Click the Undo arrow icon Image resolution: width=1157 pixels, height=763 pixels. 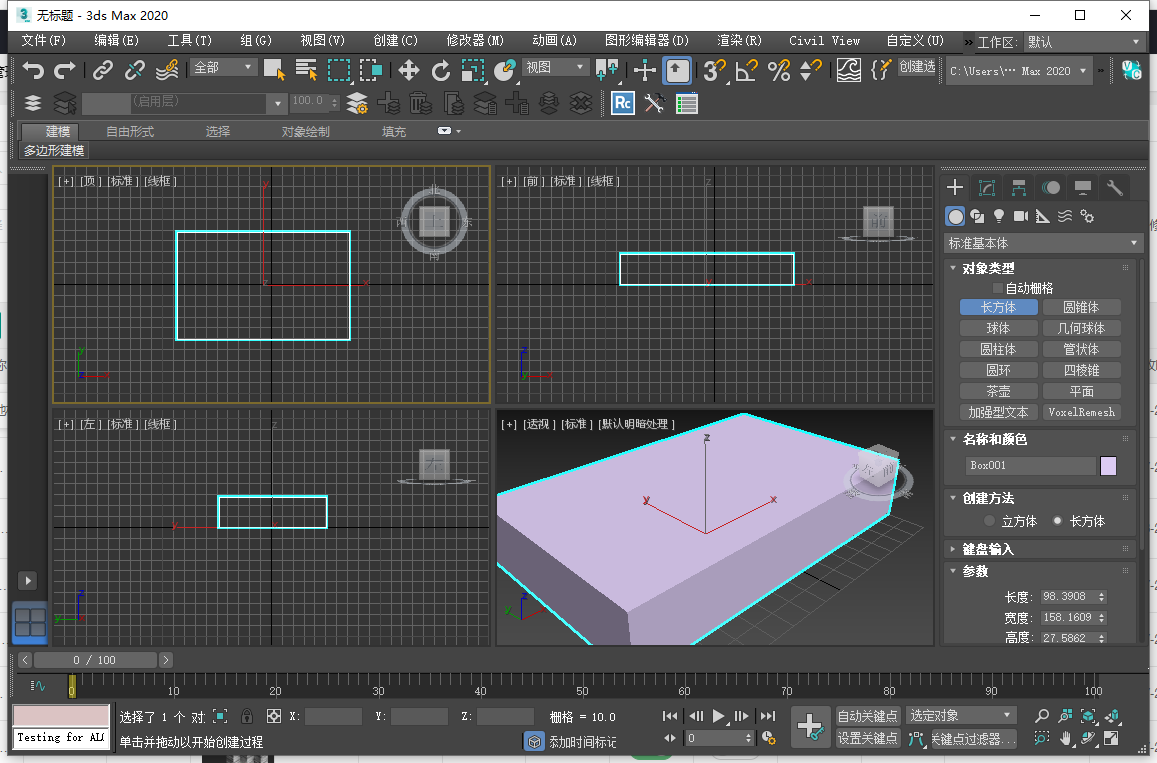coord(33,70)
